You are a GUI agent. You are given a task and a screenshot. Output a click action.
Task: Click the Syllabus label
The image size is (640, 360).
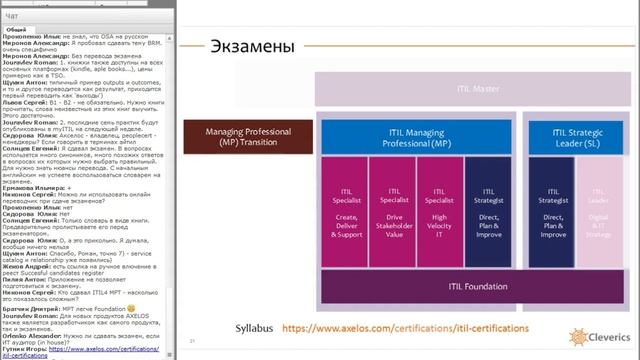point(254,328)
